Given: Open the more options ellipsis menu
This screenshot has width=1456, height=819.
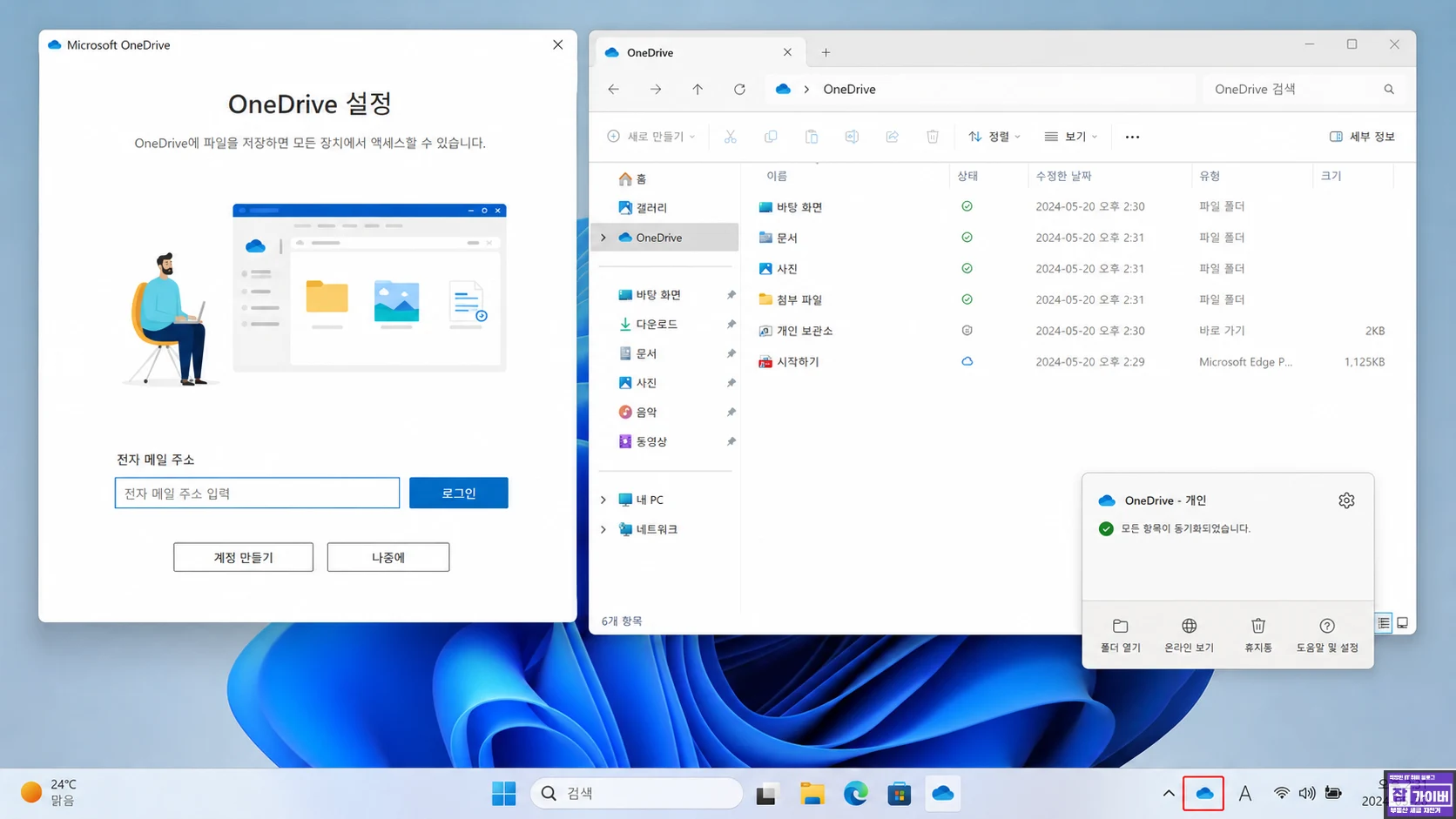Looking at the screenshot, I should coord(1132,137).
